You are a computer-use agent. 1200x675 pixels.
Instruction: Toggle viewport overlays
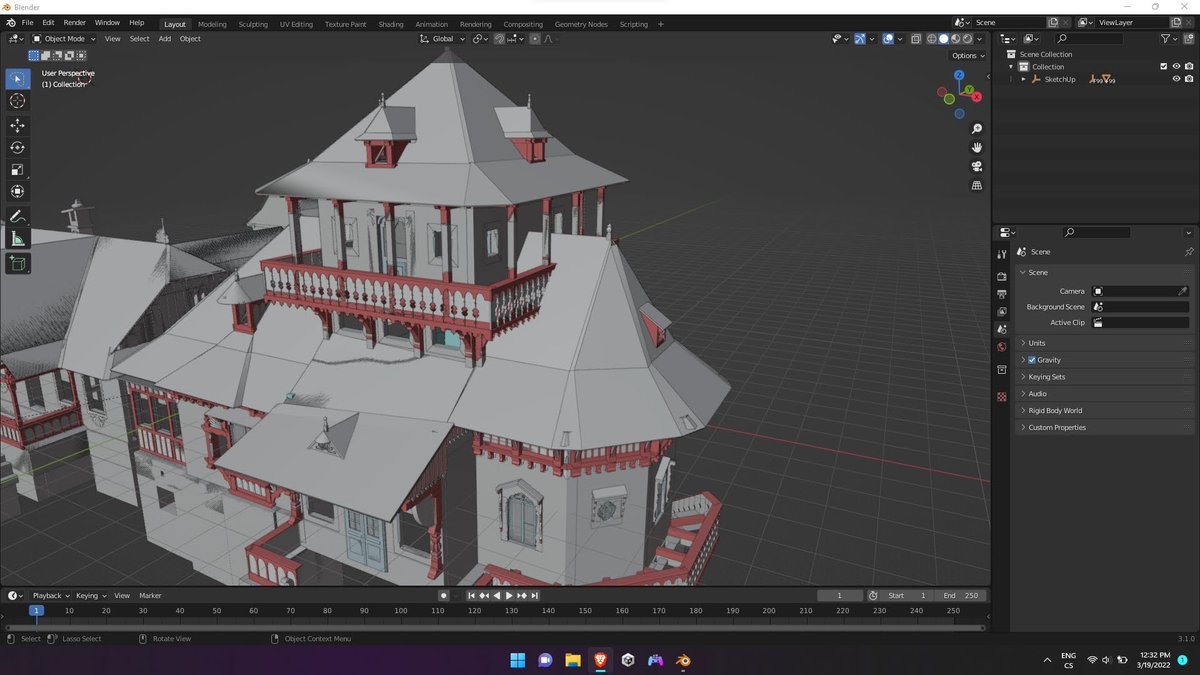click(887, 39)
